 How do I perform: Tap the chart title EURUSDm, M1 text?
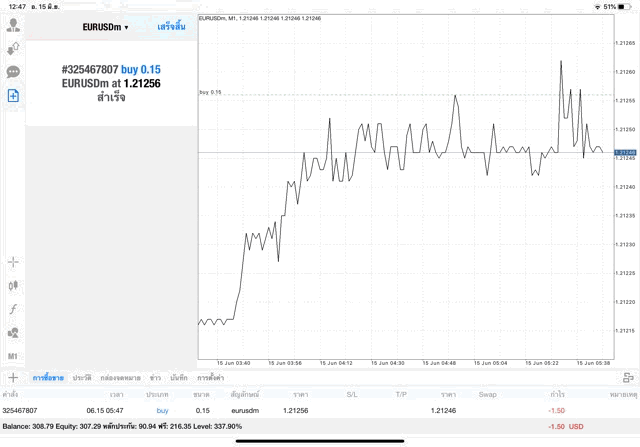(260, 18)
